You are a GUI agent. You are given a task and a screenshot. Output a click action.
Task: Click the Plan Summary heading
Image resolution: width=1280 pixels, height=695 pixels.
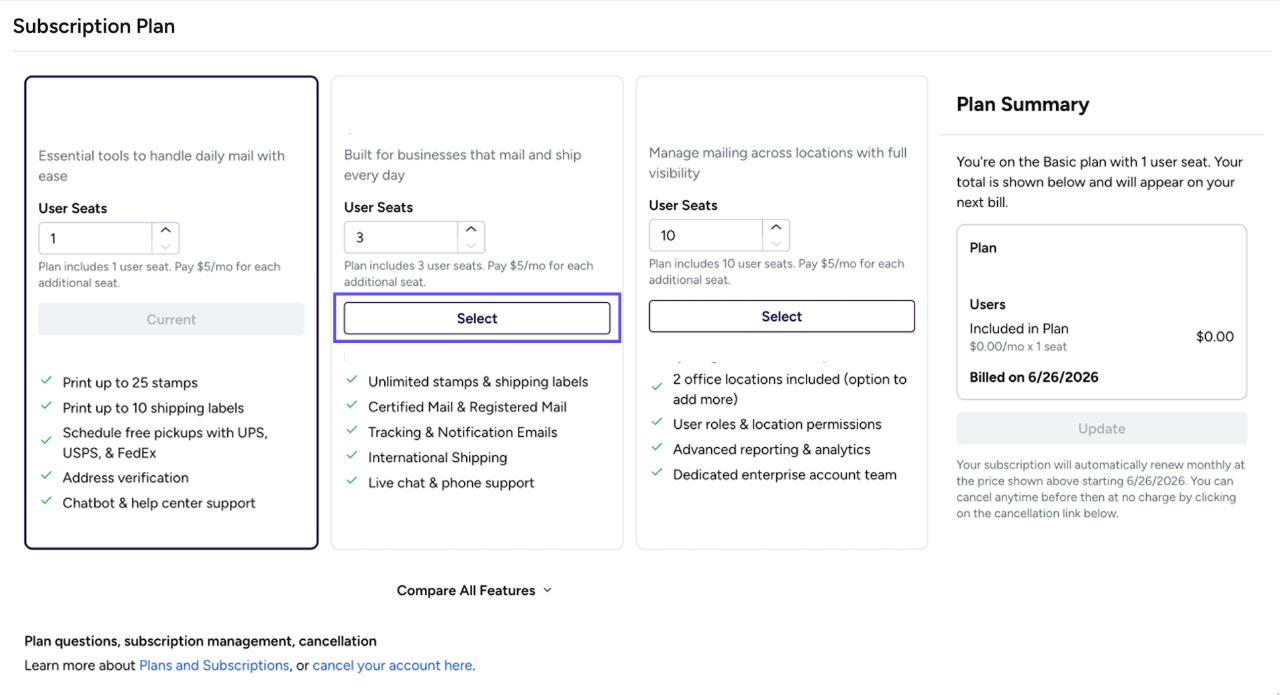pos(1023,104)
